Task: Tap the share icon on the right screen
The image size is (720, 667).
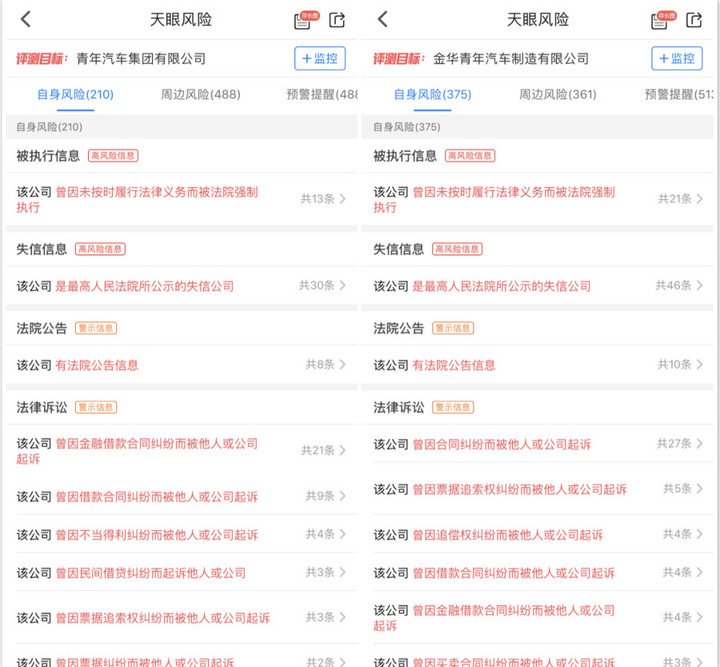Action: click(694, 20)
